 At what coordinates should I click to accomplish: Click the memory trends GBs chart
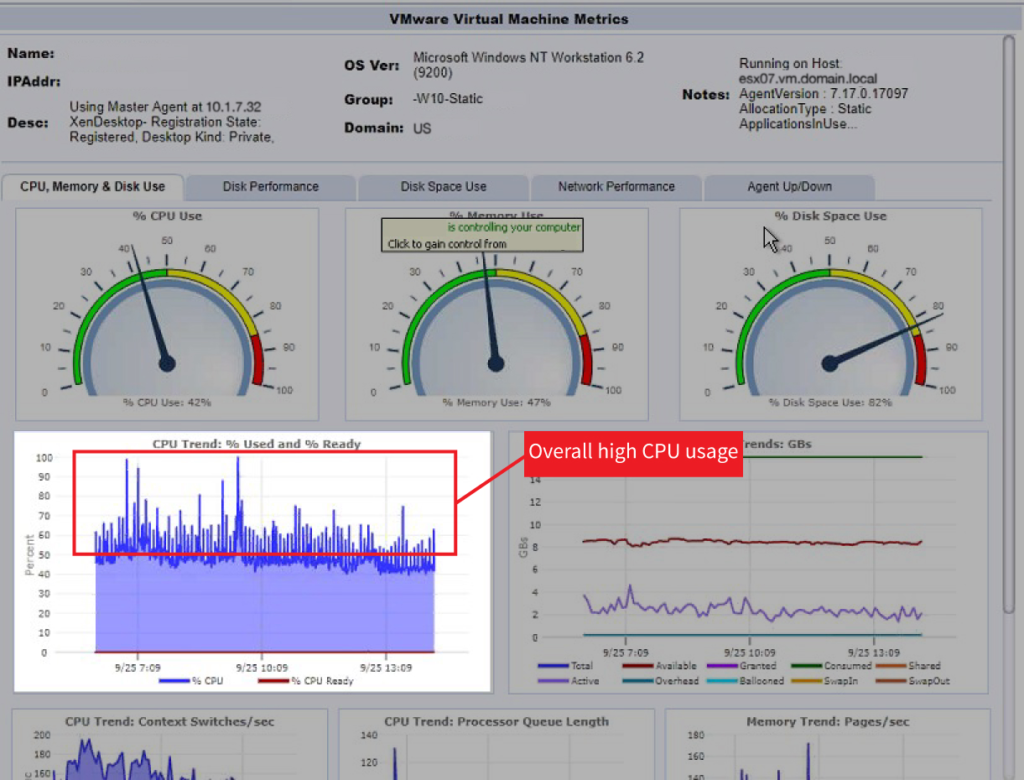(748, 562)
